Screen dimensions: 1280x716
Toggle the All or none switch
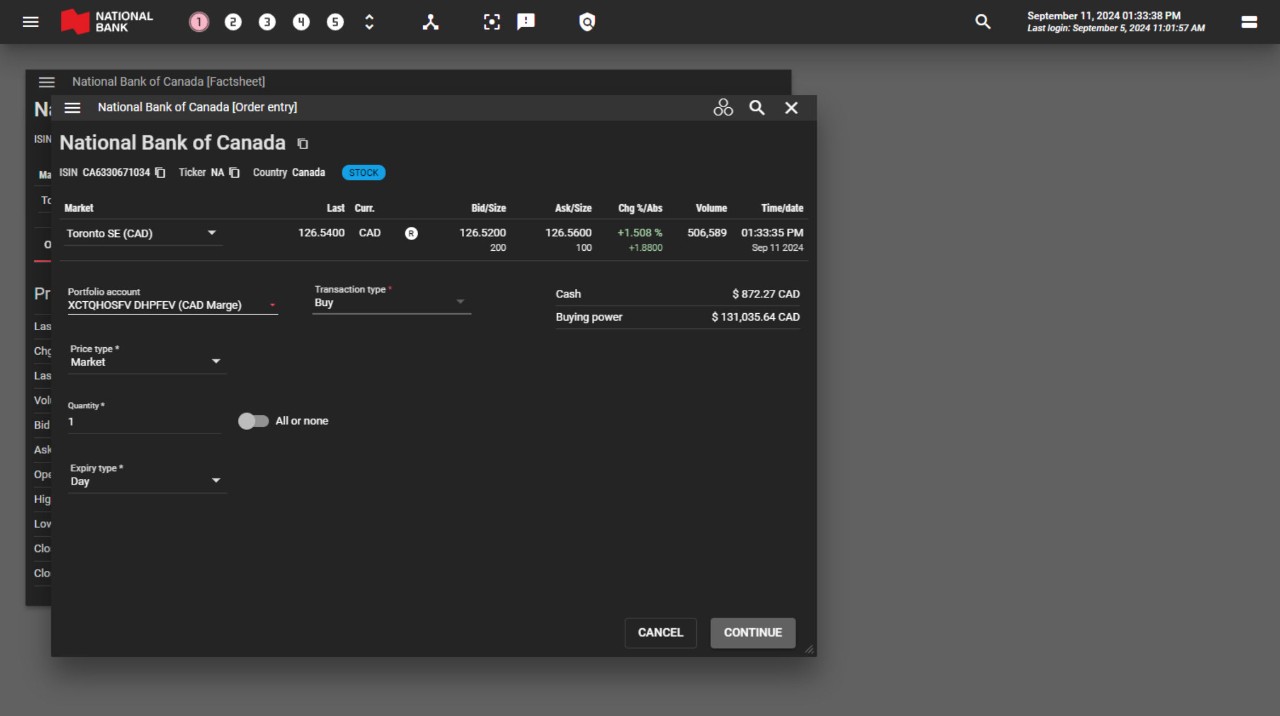253,421
